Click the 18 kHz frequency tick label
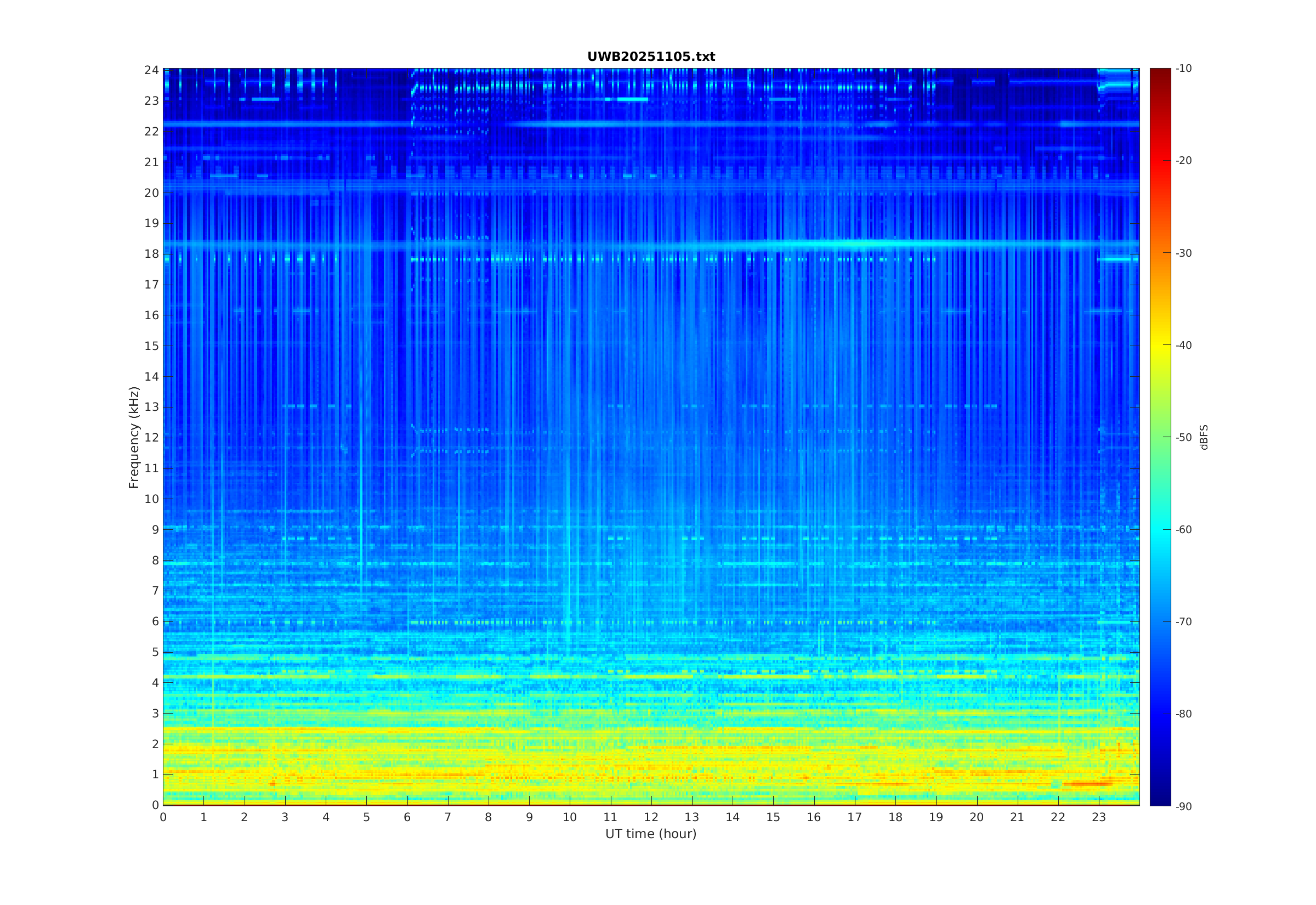Viewport: 1316px width, 905px height. 151,254
